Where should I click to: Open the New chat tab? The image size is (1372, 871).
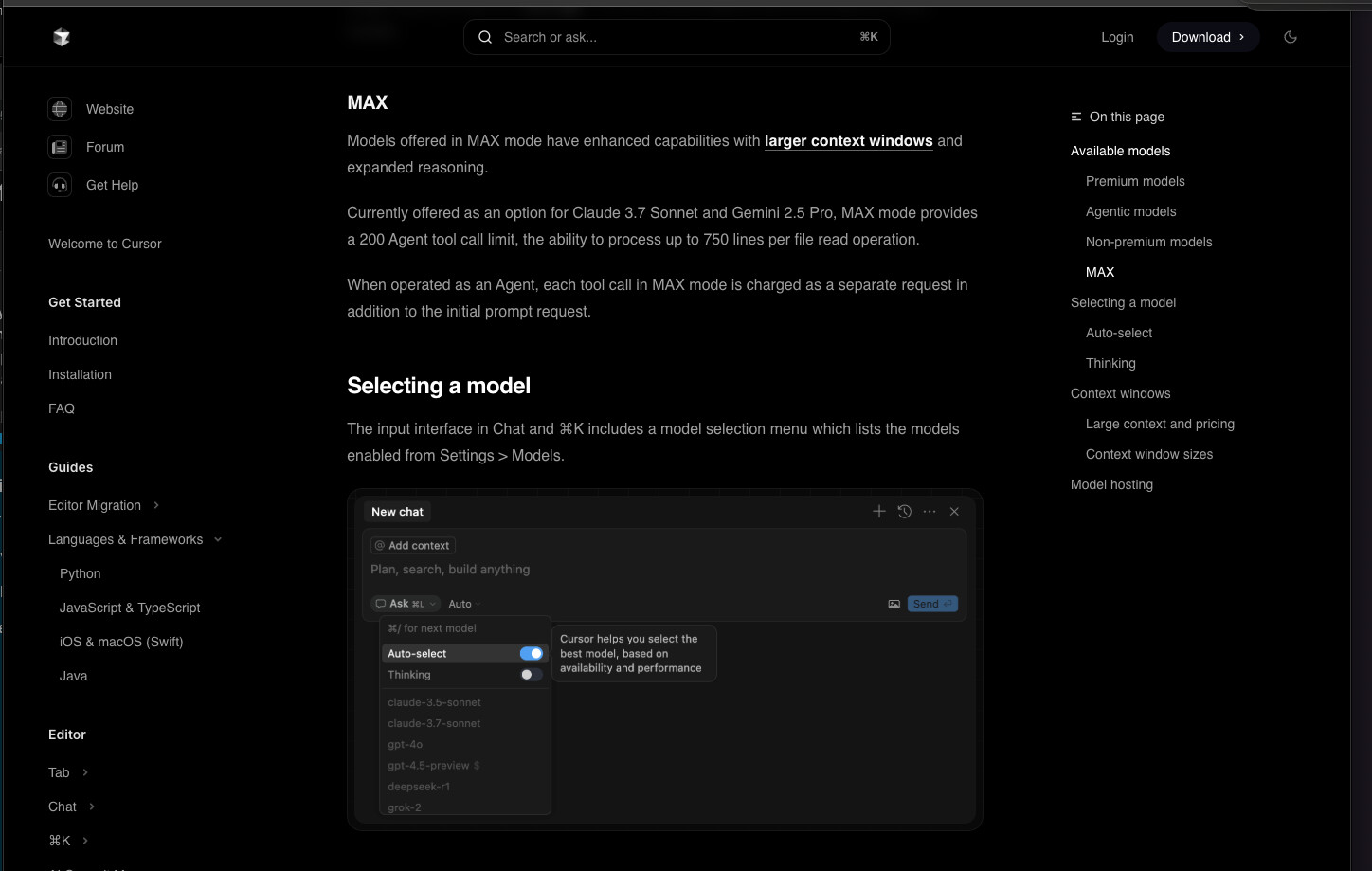coord(397,511)
